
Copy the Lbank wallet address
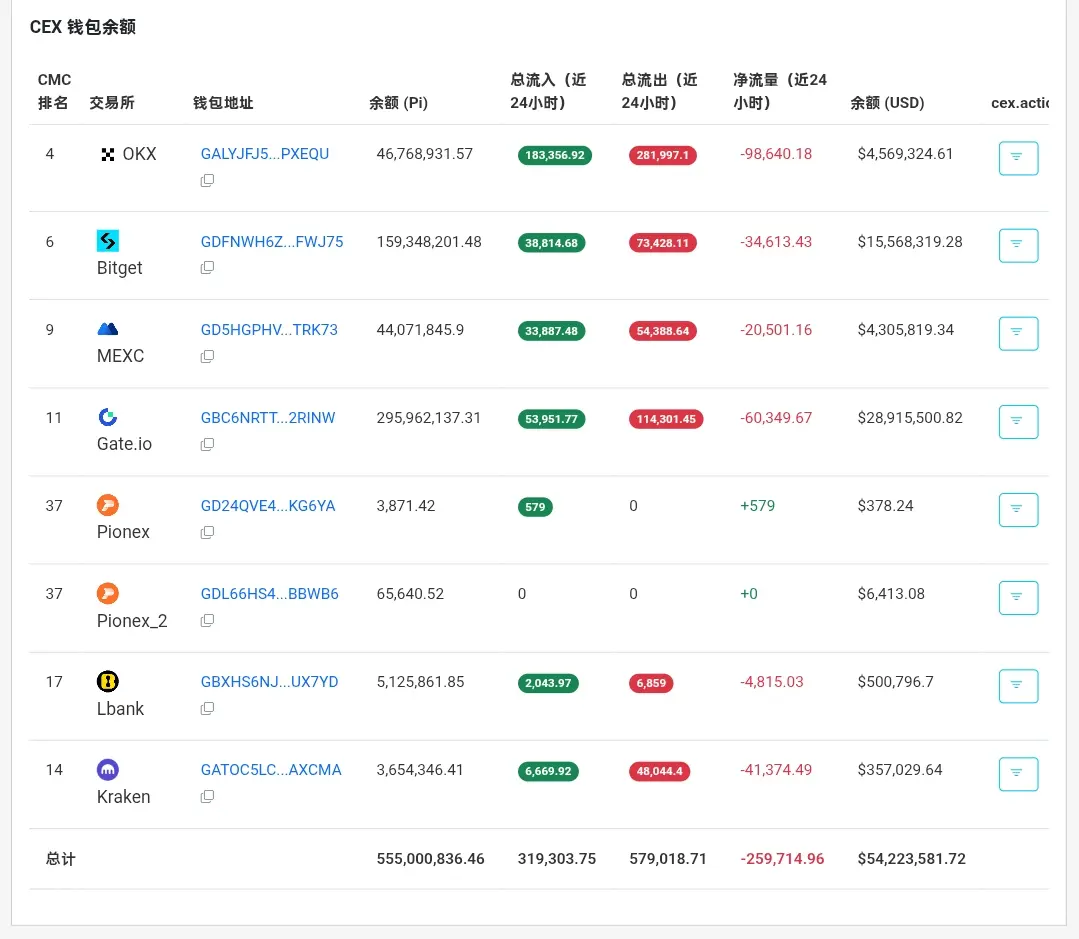tap(207, 709)
